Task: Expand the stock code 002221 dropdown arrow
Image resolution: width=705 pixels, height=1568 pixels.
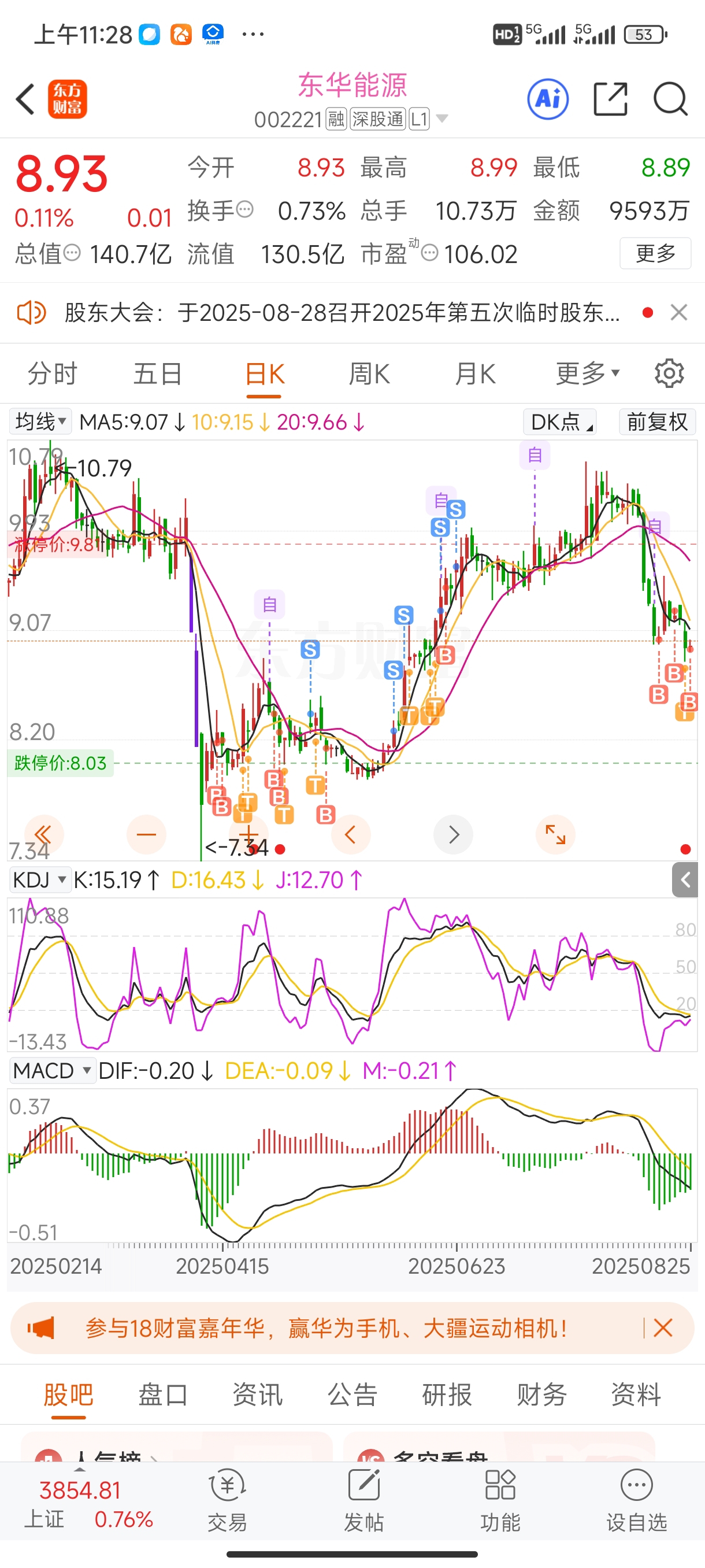Action: pos(442,118)
